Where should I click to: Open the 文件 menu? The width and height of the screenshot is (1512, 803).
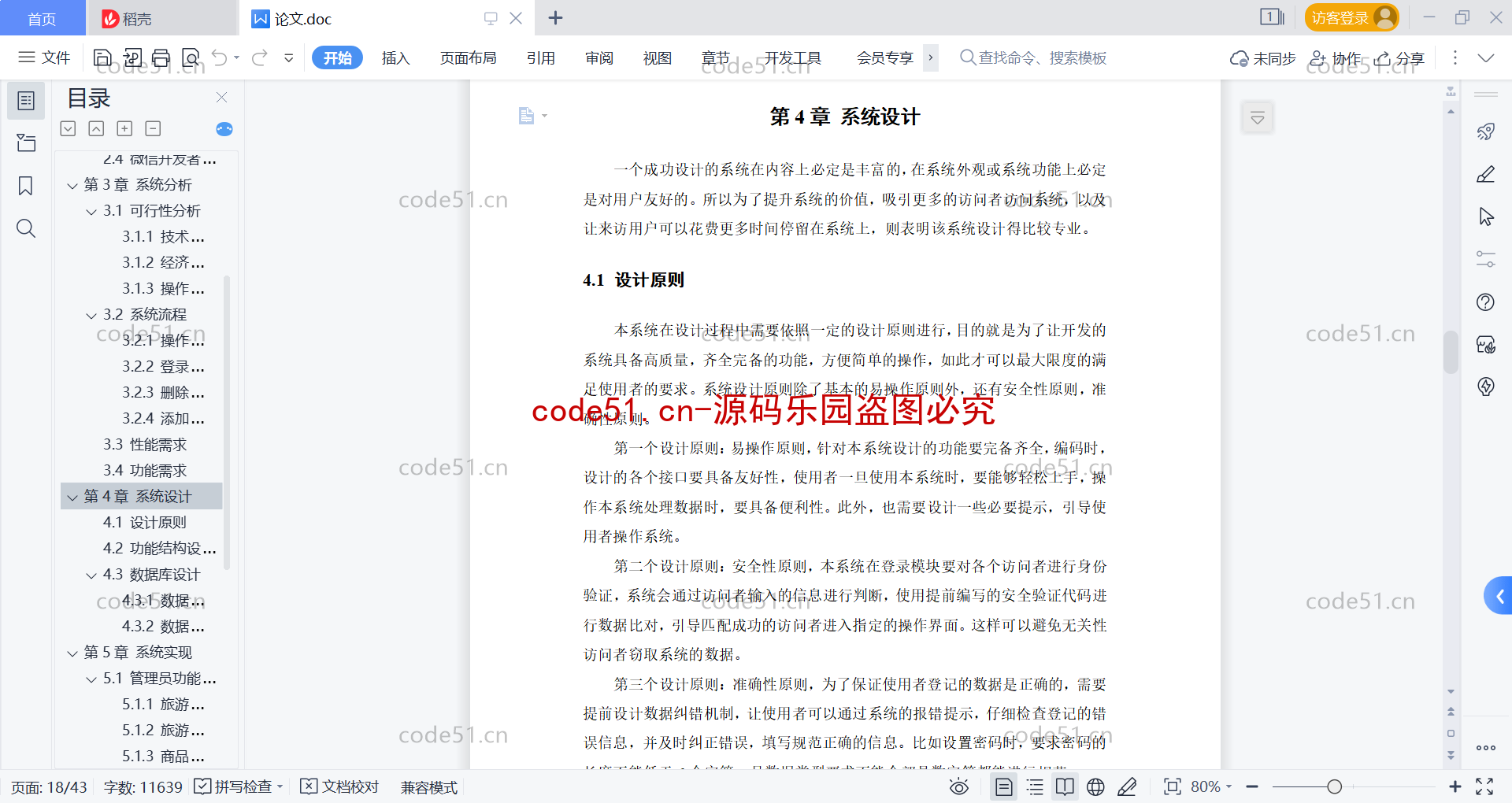point(45,57)
